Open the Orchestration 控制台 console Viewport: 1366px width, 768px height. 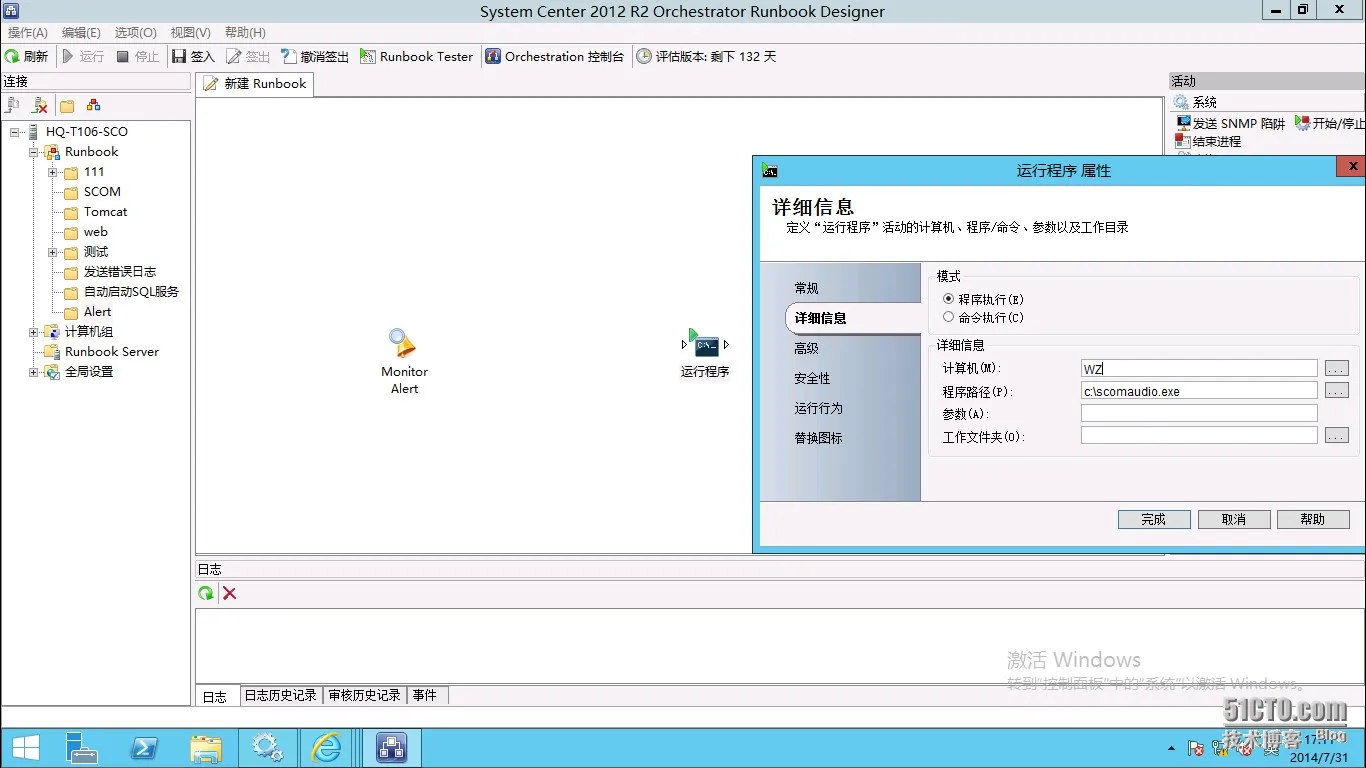point(555,57)
